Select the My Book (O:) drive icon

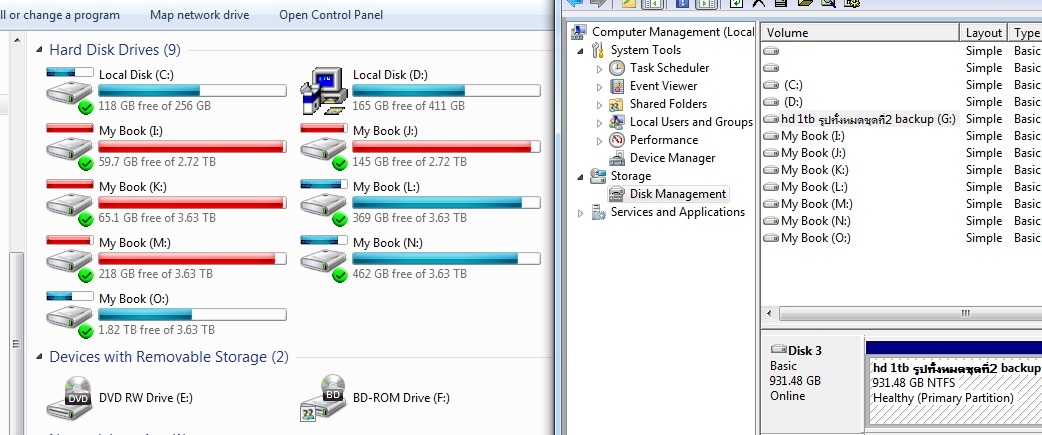(69, 315)
